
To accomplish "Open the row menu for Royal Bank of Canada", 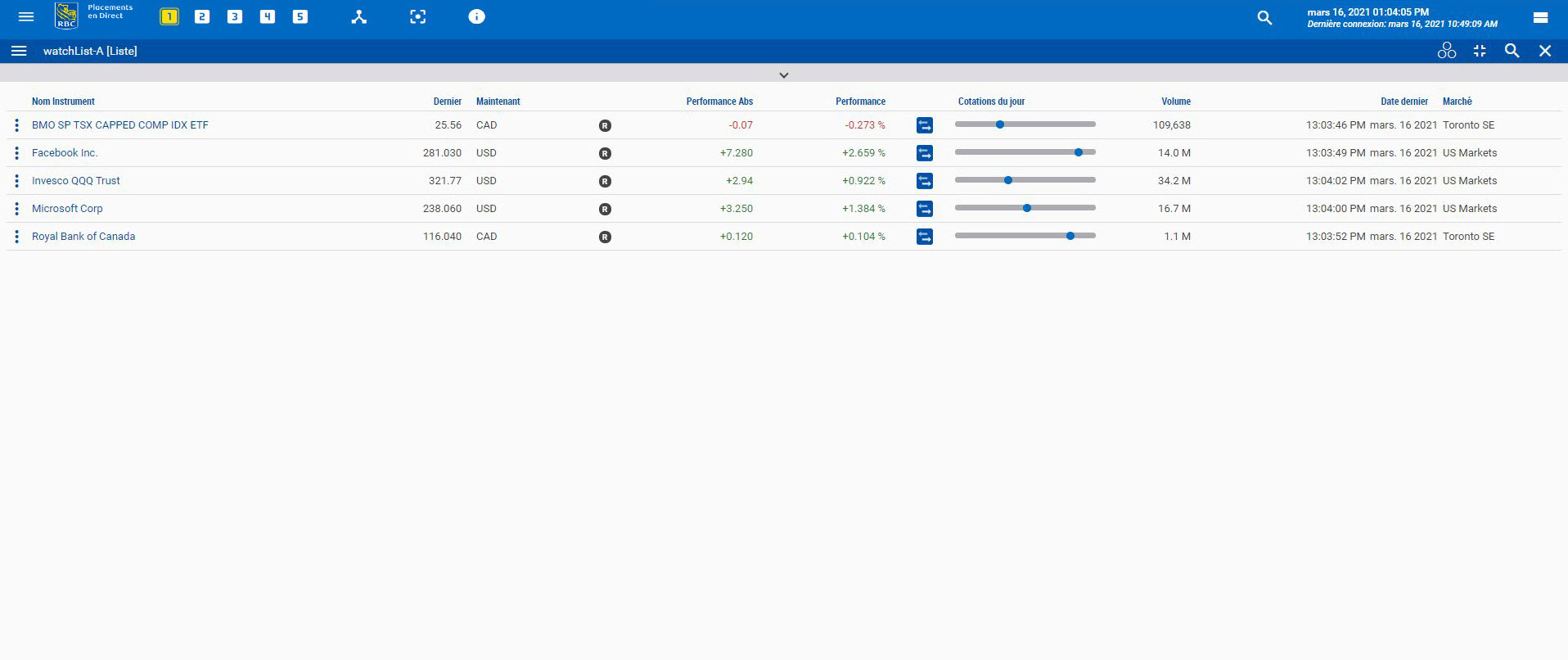I will tap(16, 237).
